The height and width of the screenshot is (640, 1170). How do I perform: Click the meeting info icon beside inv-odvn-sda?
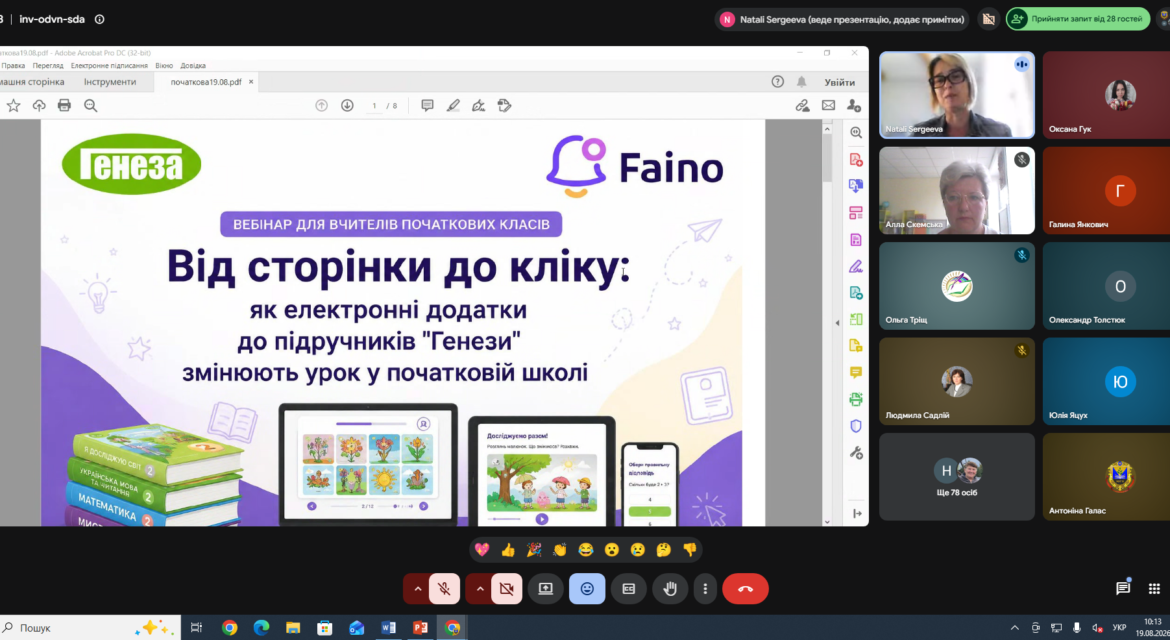pos(99,19)
